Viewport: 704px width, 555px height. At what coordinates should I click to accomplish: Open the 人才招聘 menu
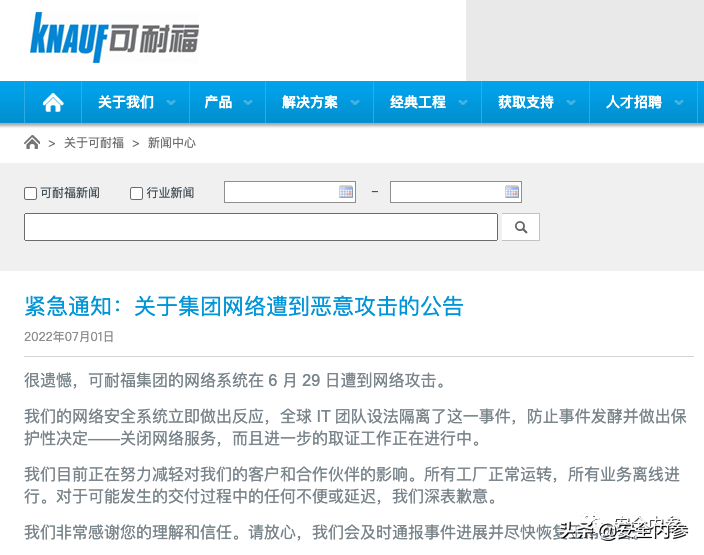click(x=634, y=102)
